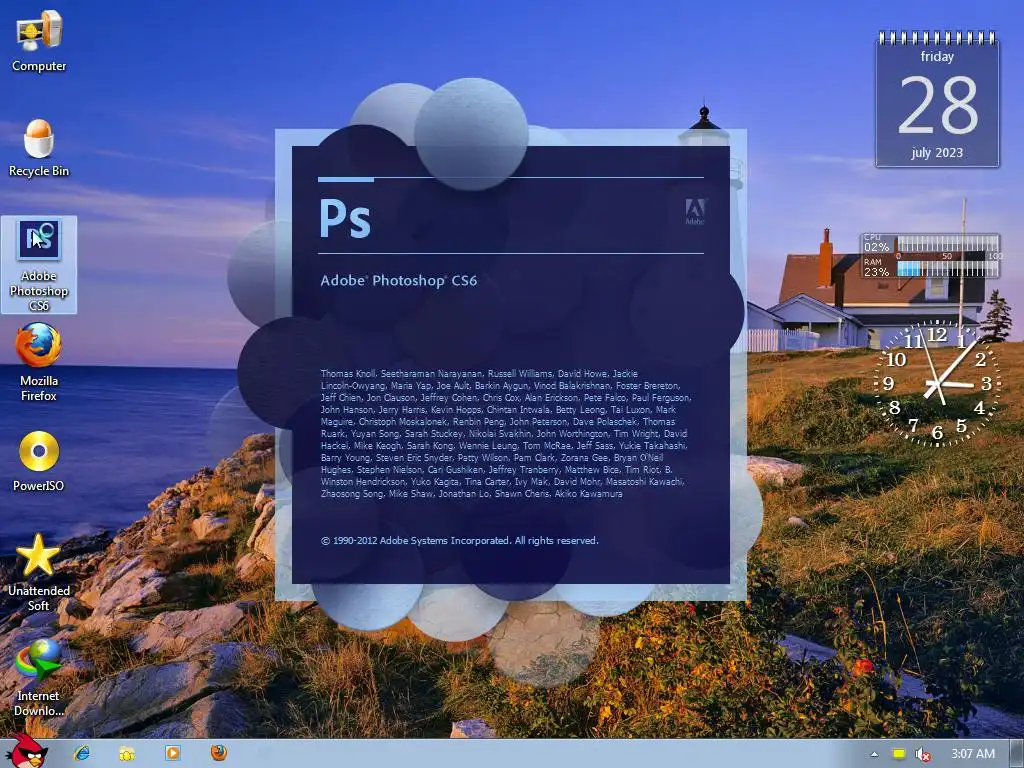
Task: Select the Mozilla Firefox desktop shortcut
Action: coord(39,364)
